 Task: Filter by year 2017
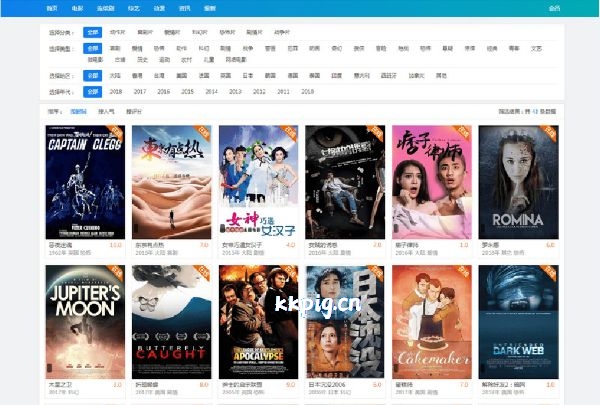click(x=140, y=91)
